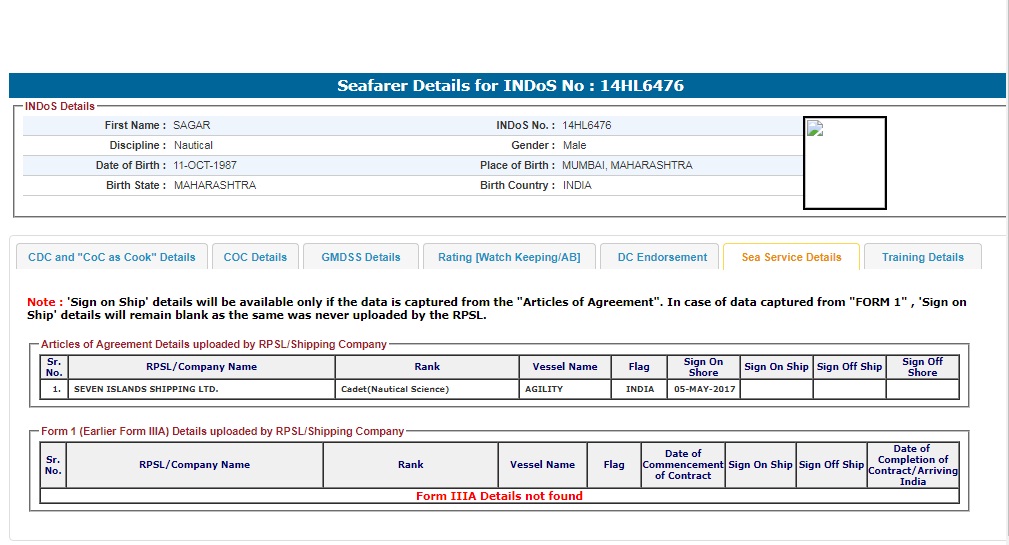Click the Seafarer Details header banner
This screenshot has height=545, width=1009.
click(x=507, y=86)
